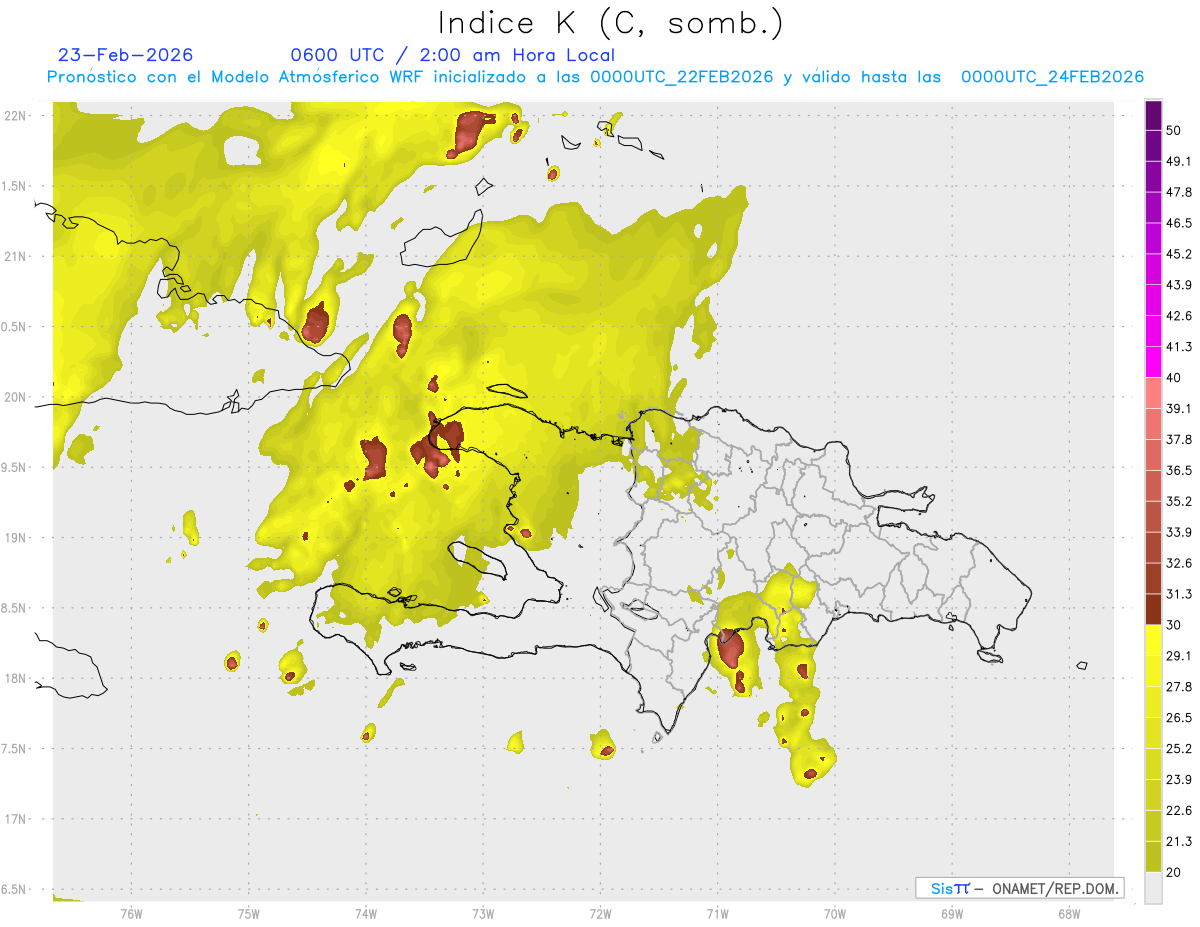
Task: Click the latitude label "20N"
Action: [16, 397]
